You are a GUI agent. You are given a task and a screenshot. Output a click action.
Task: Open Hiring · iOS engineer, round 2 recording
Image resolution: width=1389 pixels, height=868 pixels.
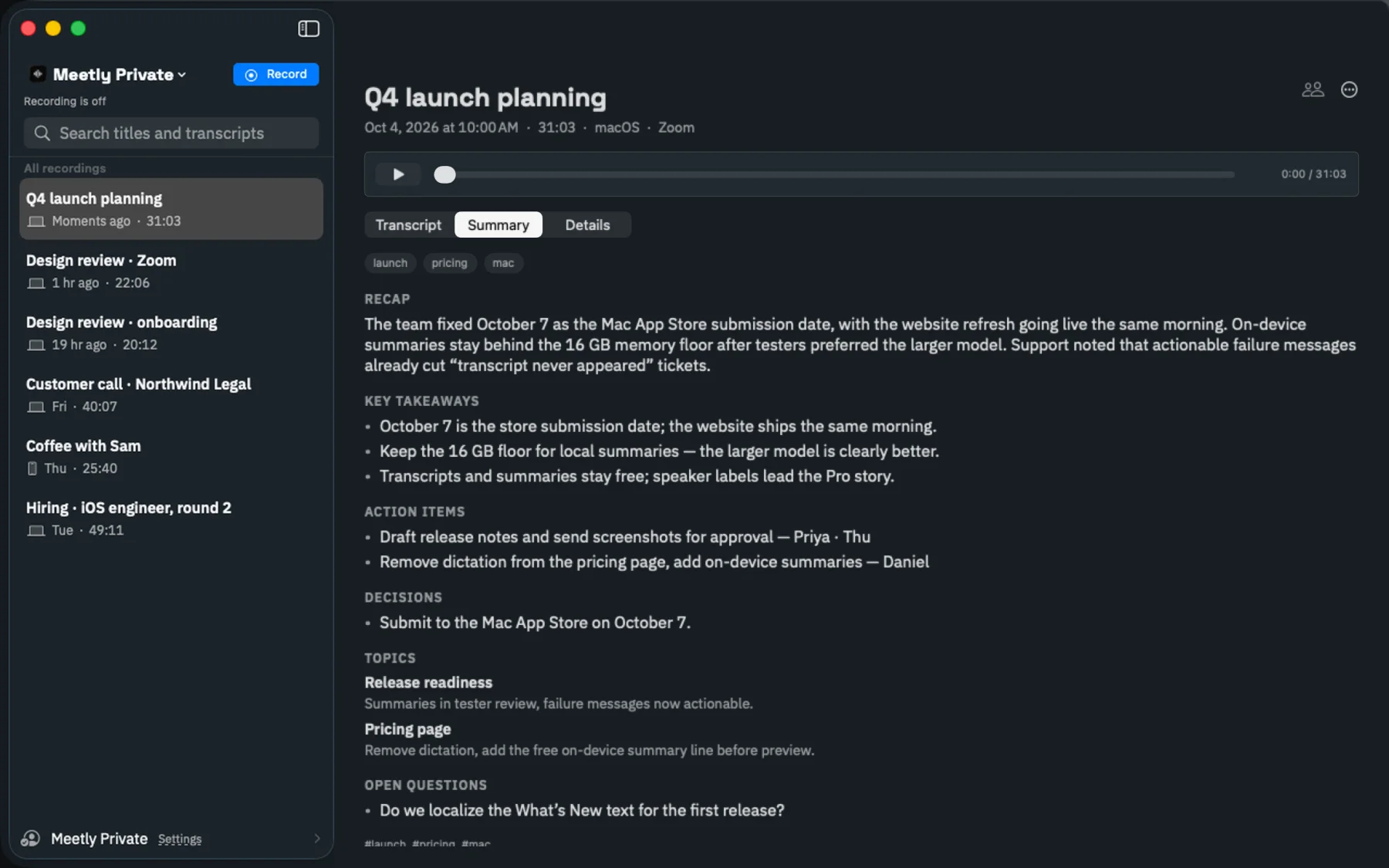171,518
